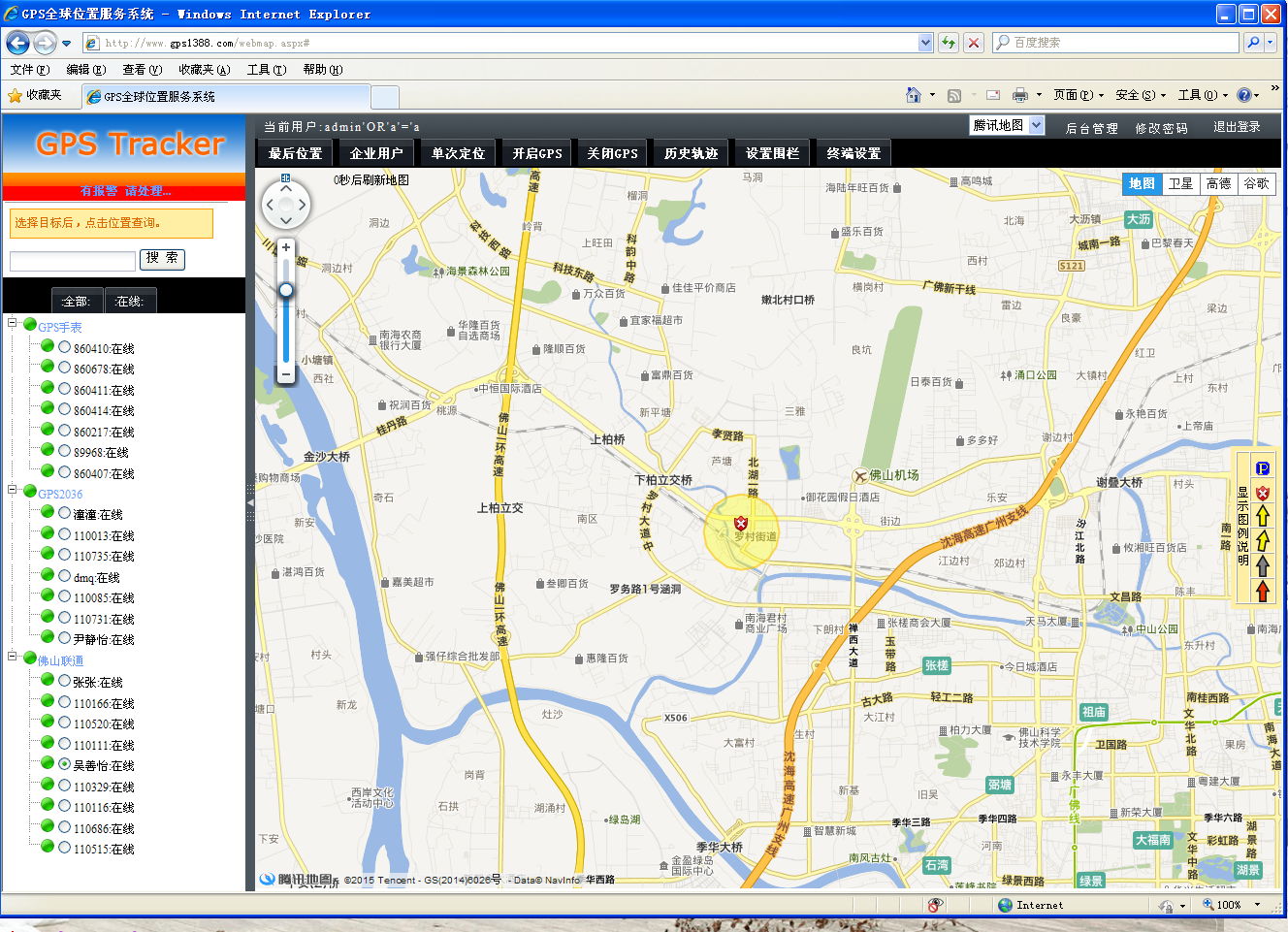The height and width of the screenshot is (932, 1288).
Task: Open the 安全(S) toolbar dropdown
Action: point(1141,95)
